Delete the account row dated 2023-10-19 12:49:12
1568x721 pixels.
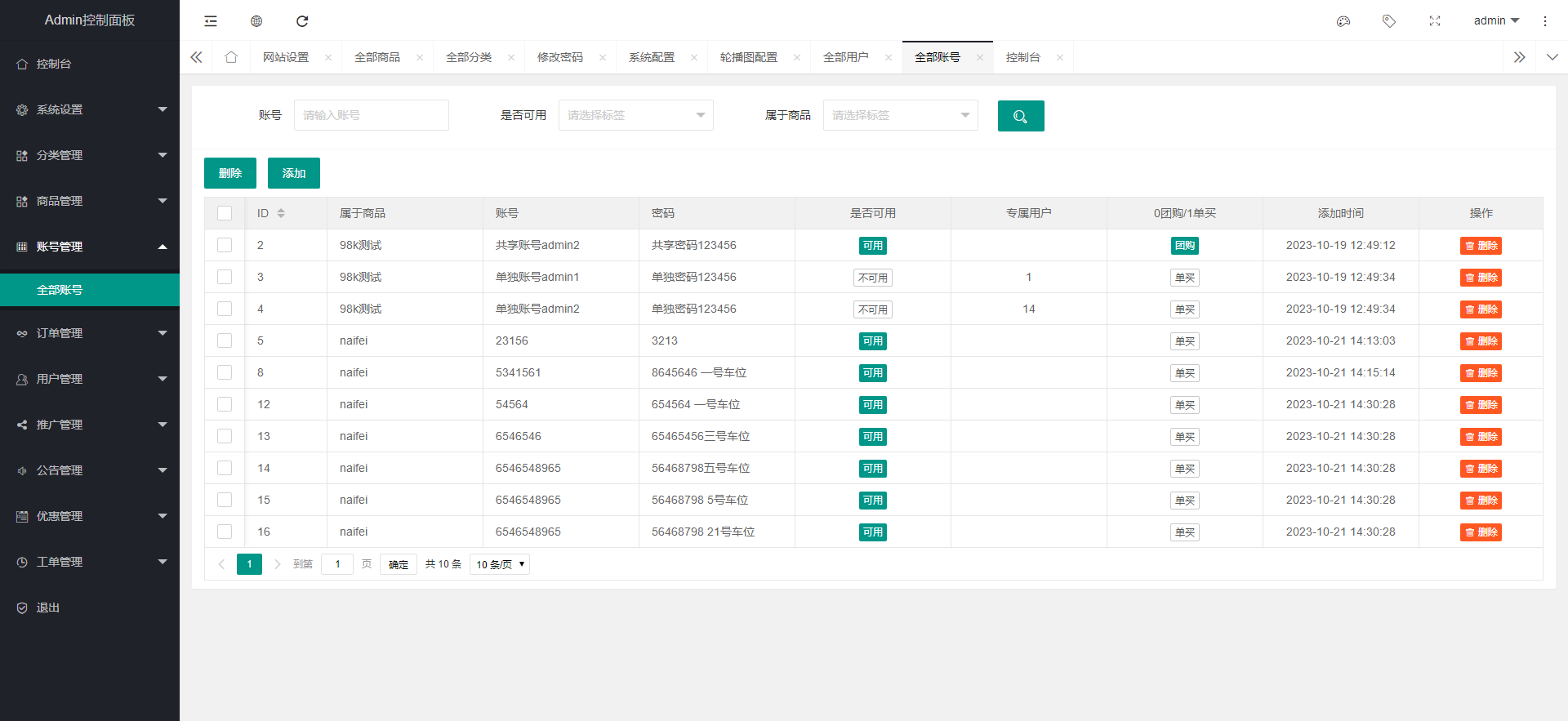(x=1480, y=246)
